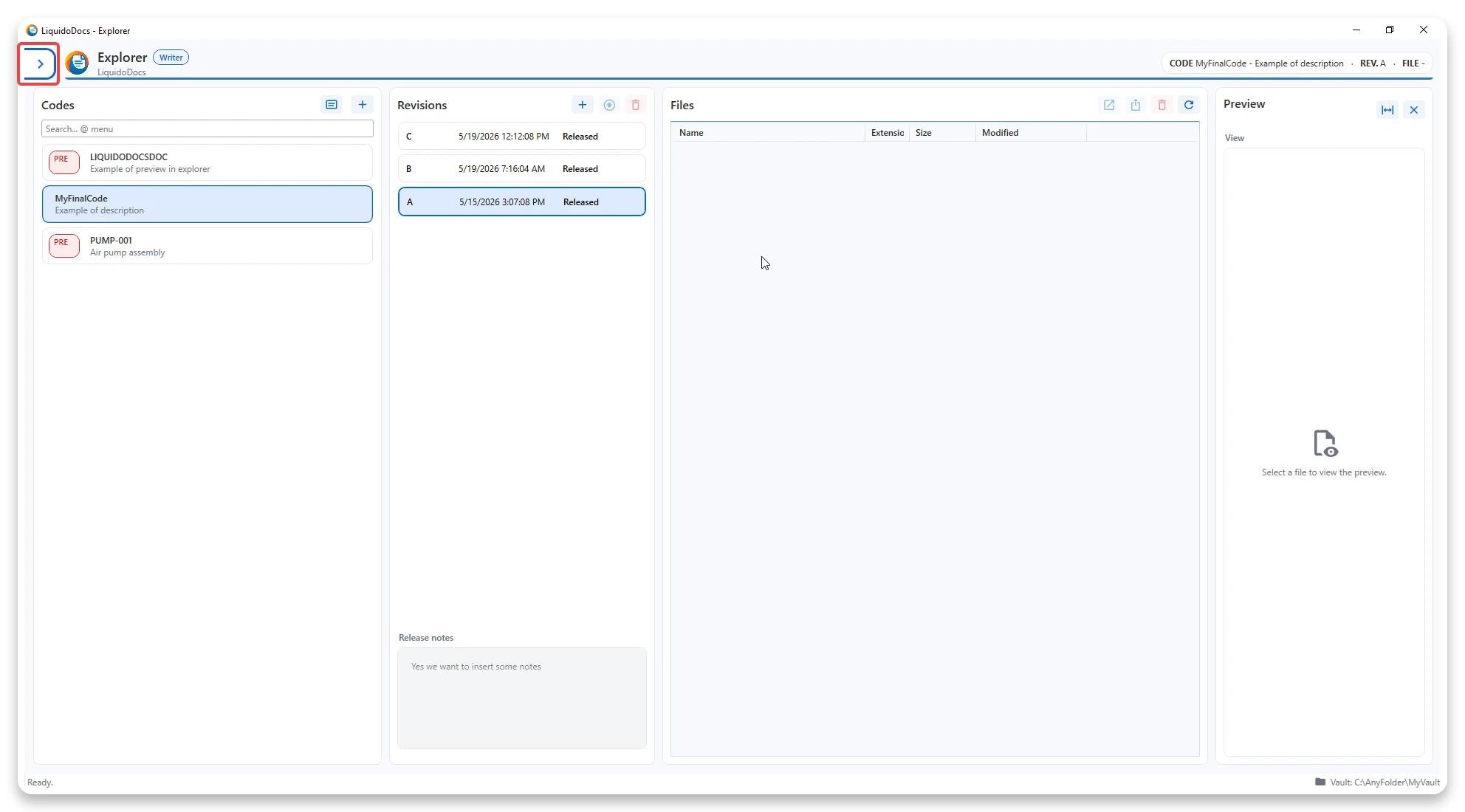Click the LiquidoDocs app icon in title bar
Viewport: 1465px width, 812px height.
32,30
